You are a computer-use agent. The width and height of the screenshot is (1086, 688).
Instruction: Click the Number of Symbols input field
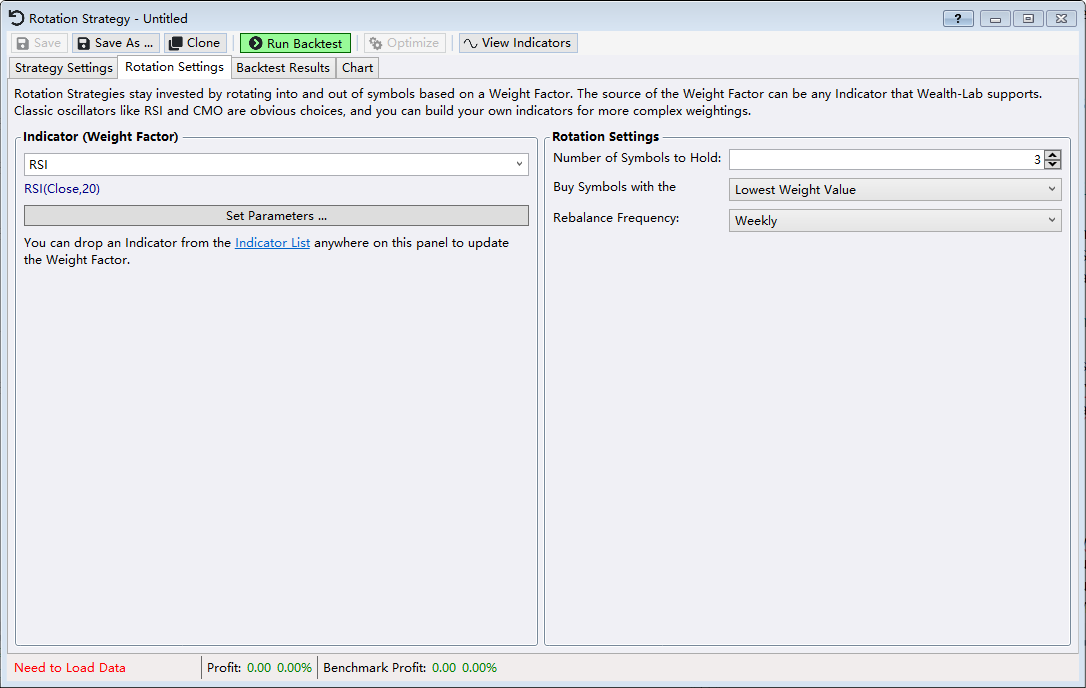point(880,159)
